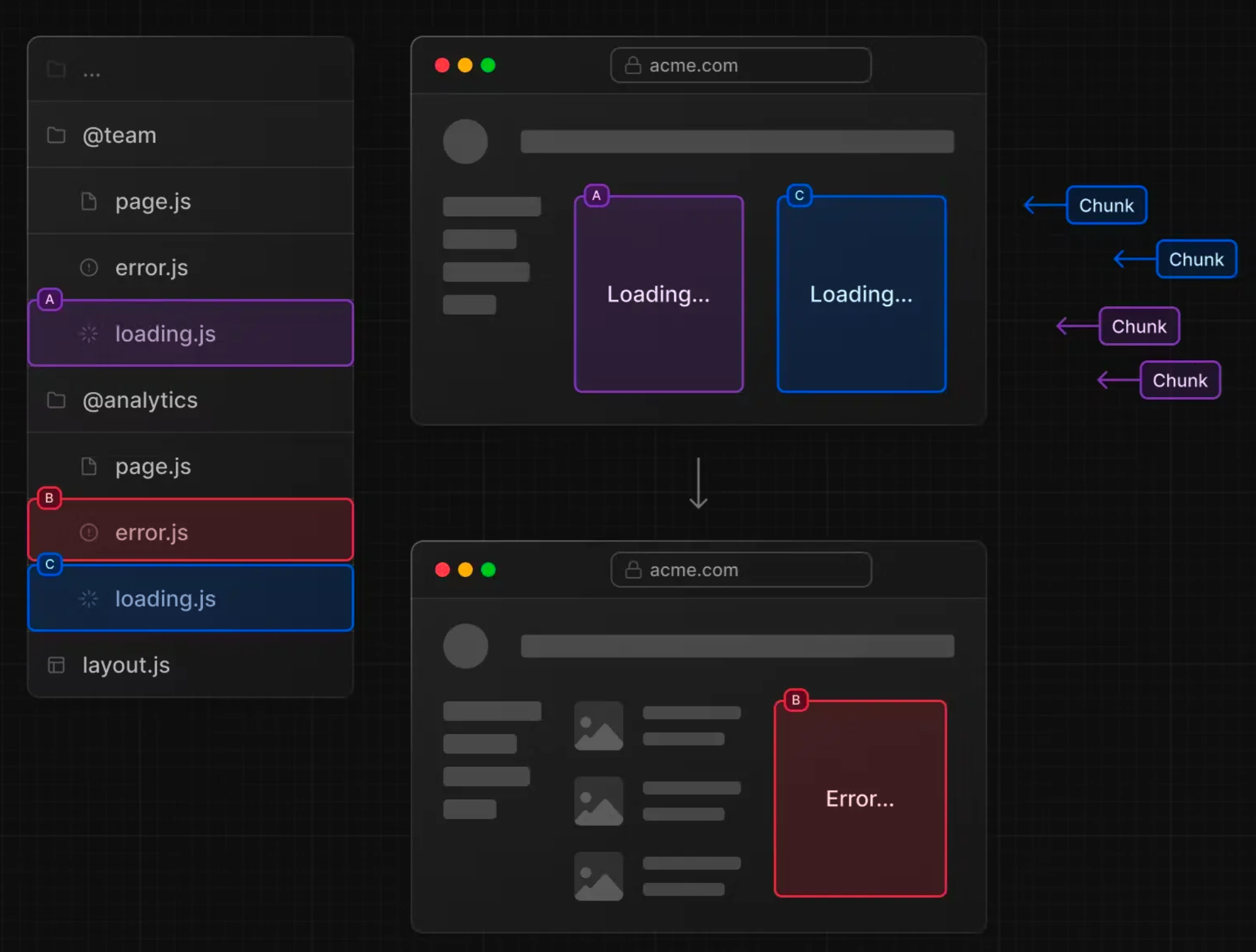1256x952 pixels.
Task: Click the first sidebar placeholder bar in the bottom browser
Action: 492,711
